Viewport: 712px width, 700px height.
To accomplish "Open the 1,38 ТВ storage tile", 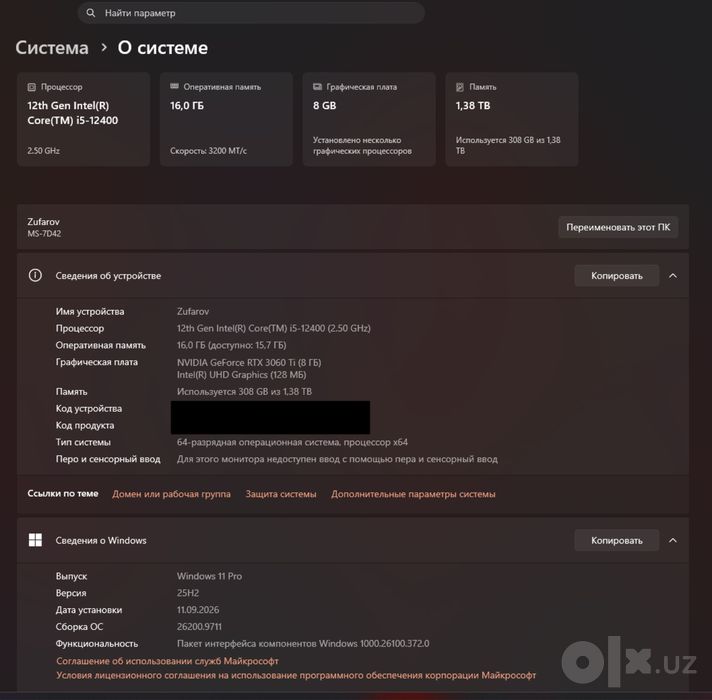I will (x=512, y=119).
